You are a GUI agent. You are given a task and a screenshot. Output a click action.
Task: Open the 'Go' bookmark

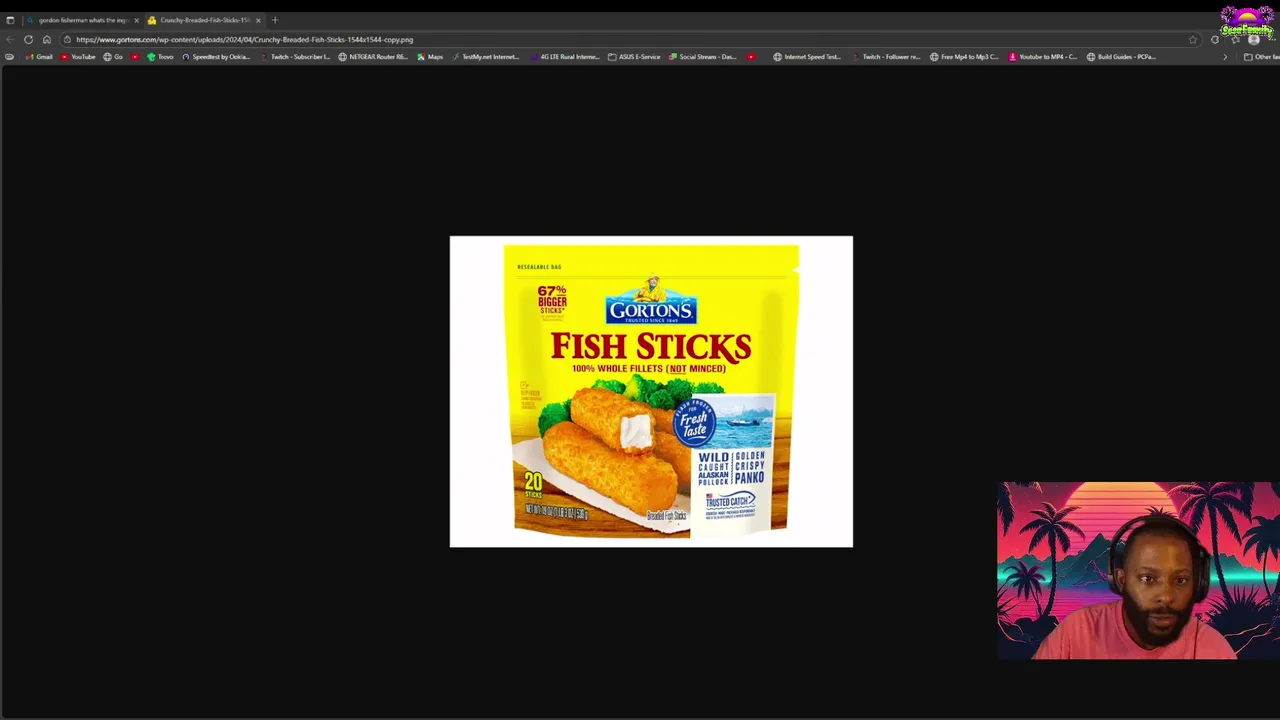tap(113, 57)
